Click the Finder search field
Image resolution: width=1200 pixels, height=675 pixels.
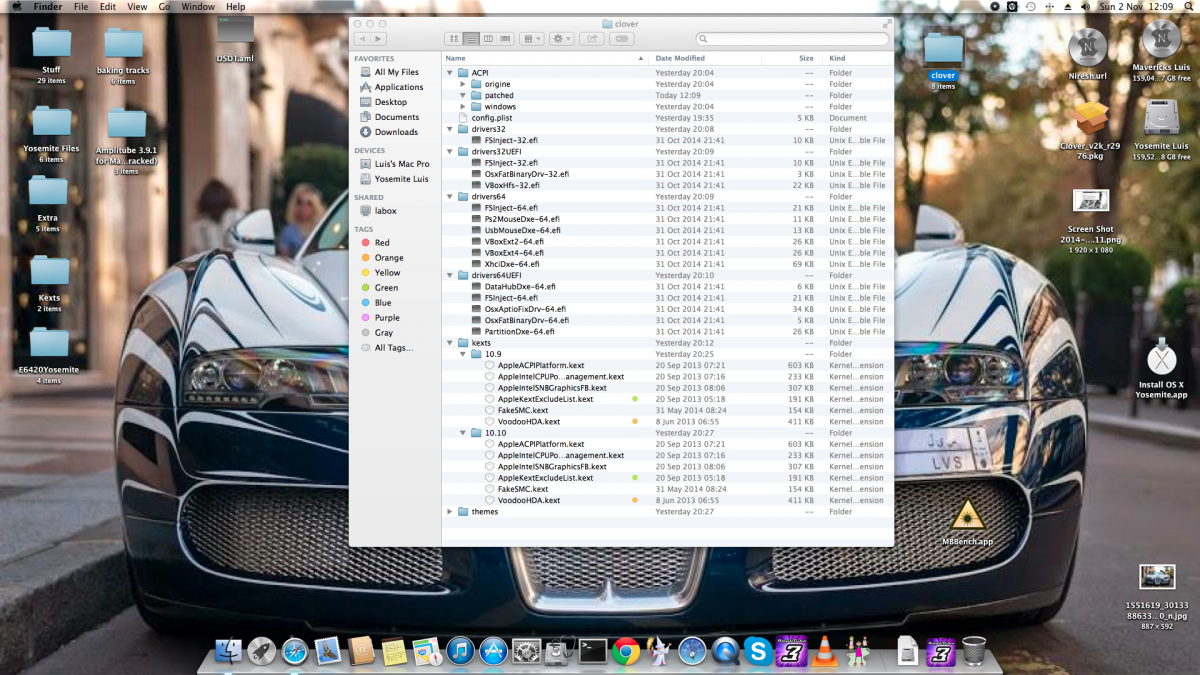tap(790, 39)
